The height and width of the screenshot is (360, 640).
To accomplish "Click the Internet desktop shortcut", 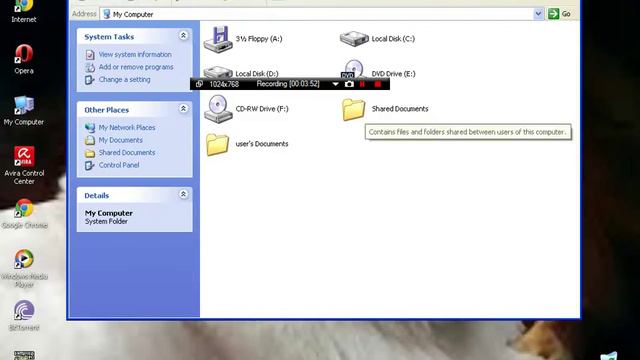I will (24, 11).
